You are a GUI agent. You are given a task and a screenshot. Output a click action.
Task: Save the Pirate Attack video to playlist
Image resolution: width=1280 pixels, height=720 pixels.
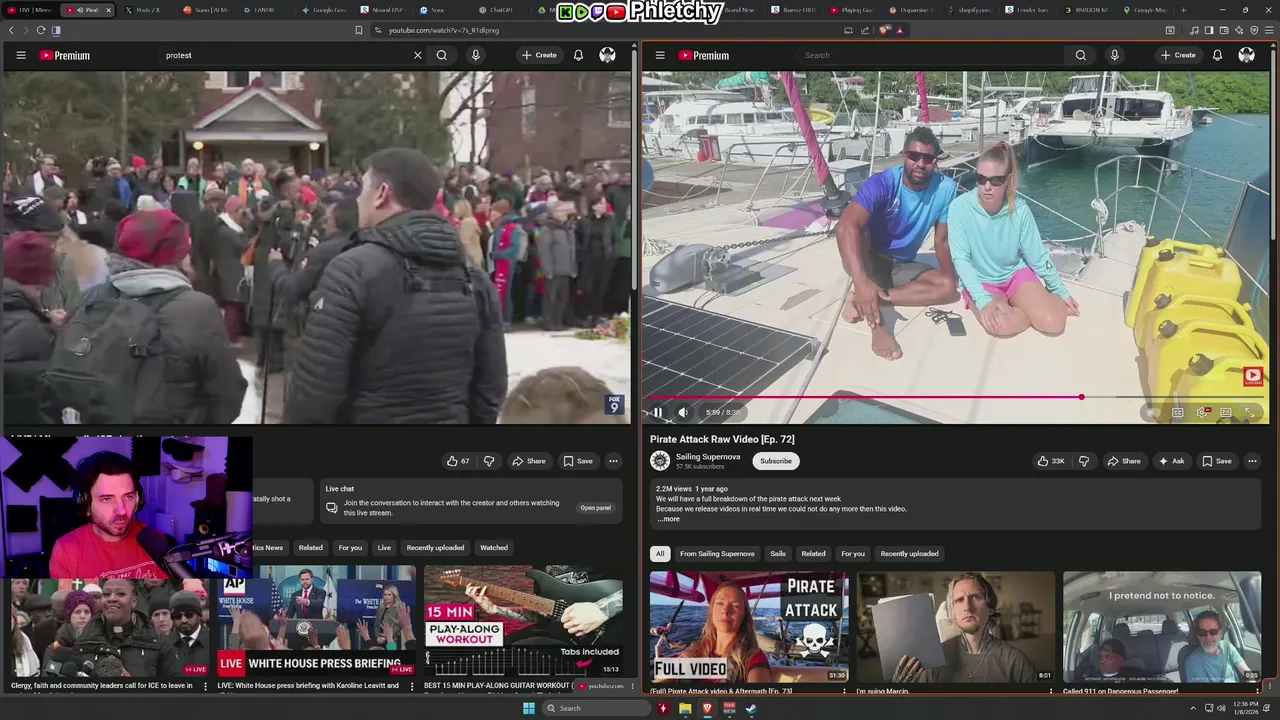click(x=1217, y=461)
